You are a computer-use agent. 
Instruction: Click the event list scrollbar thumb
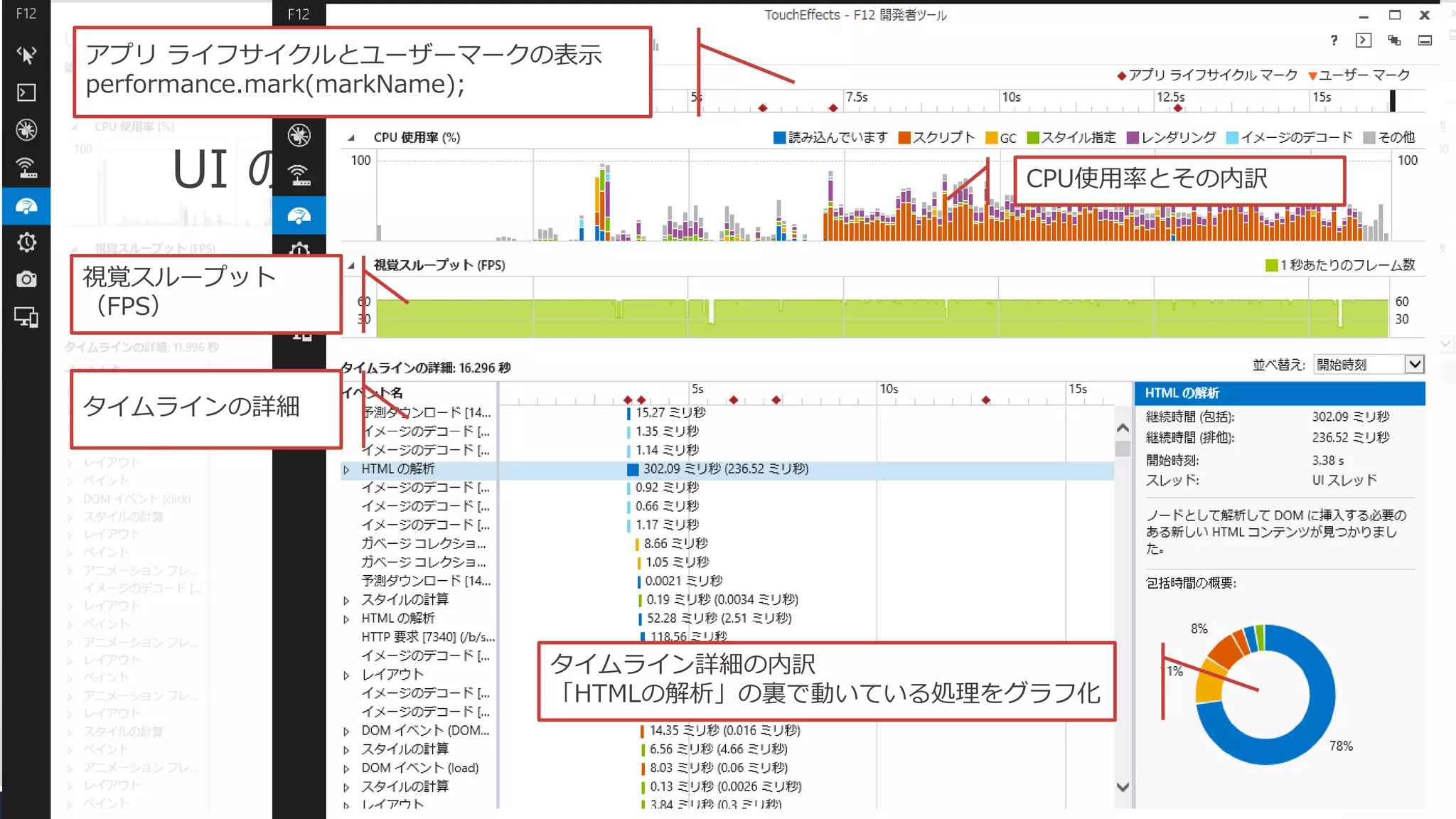click(x=1123, y=449)
